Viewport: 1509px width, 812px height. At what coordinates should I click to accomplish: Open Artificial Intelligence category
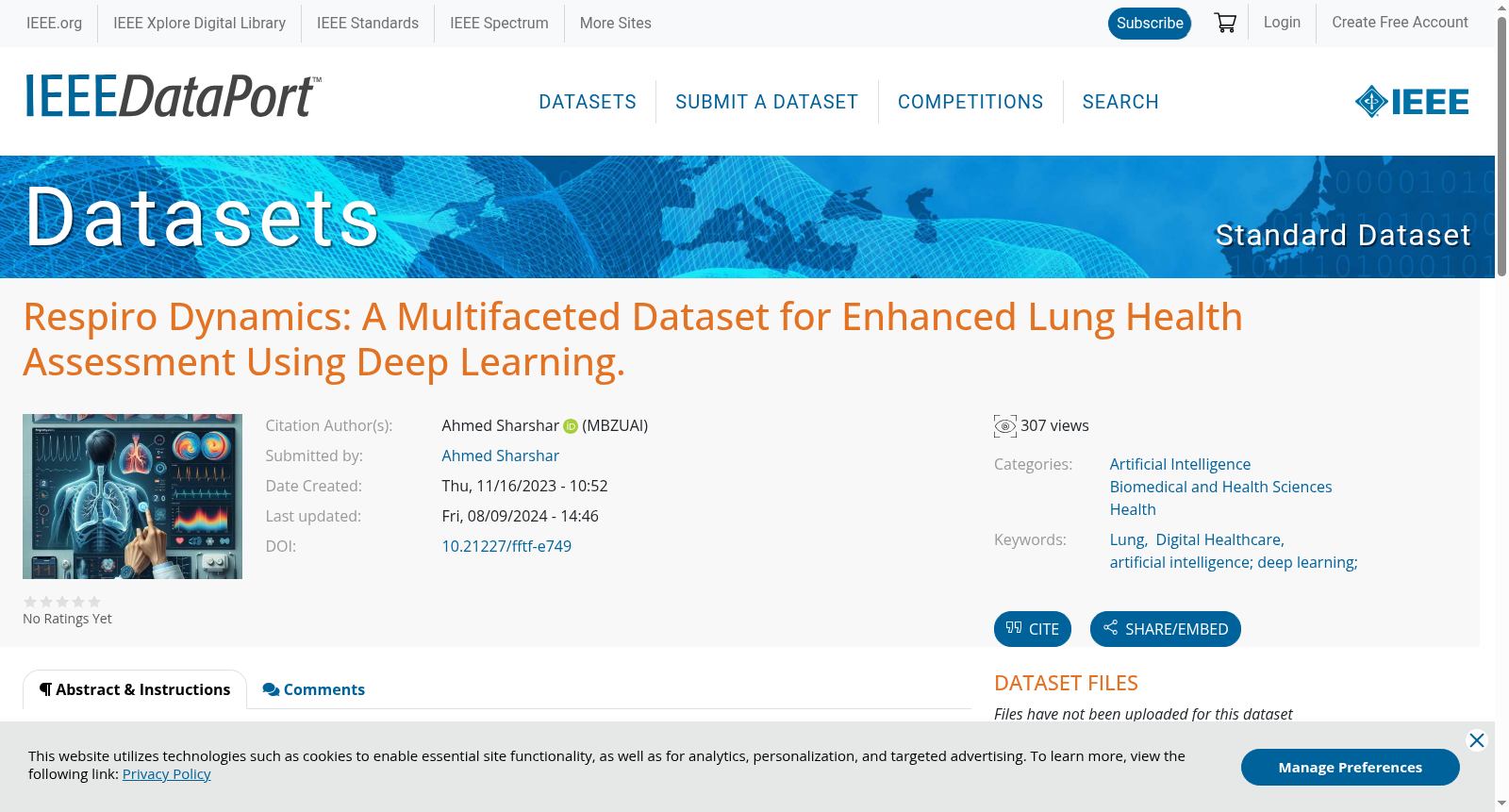tap(1180, 464)
